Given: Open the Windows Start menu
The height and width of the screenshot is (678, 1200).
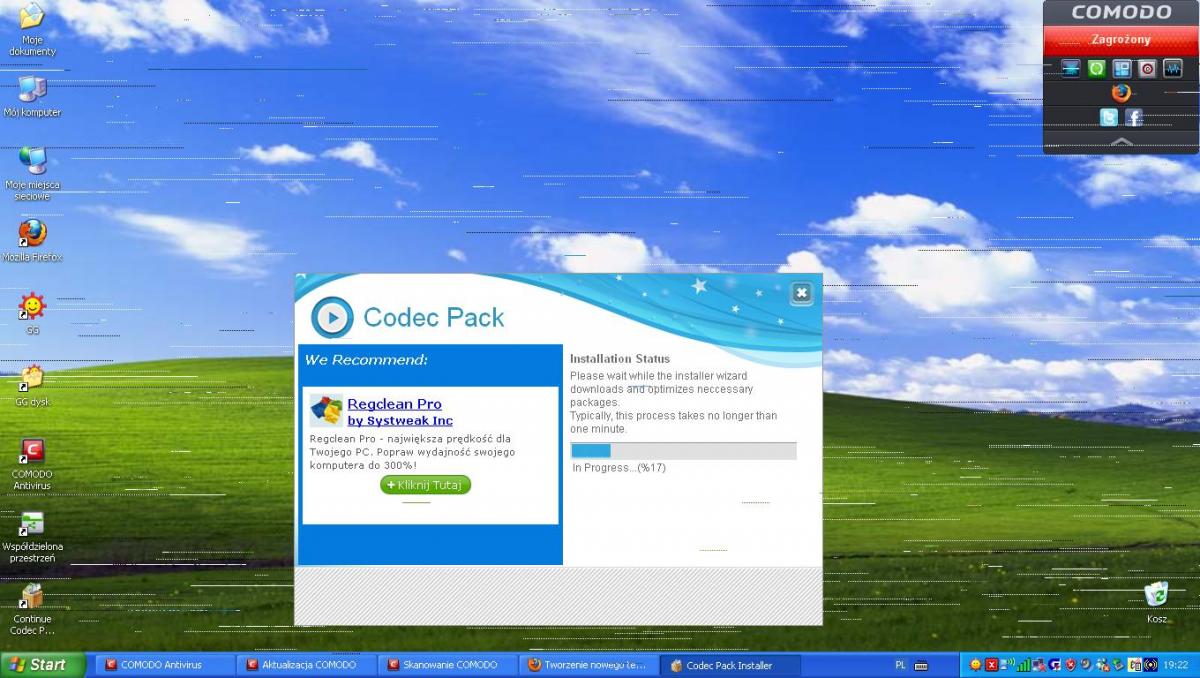Looking at the screenshot, I should 42,665.
